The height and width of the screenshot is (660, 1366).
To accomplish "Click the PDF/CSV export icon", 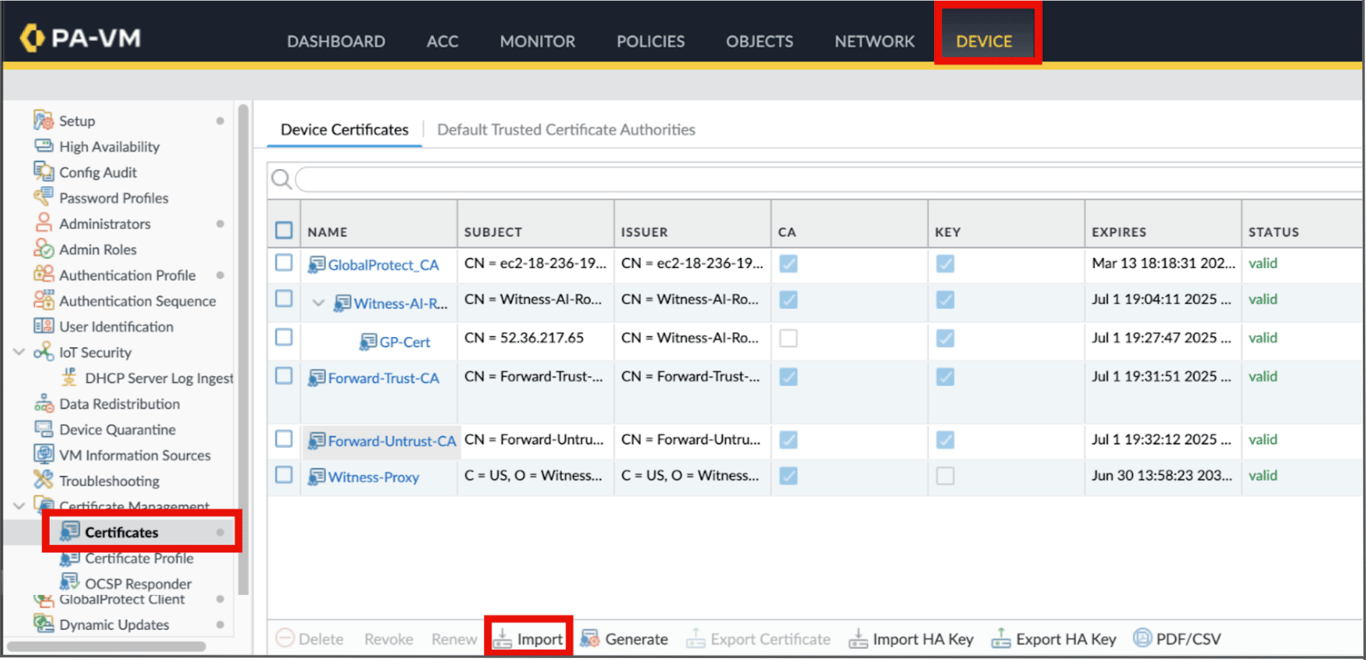I will [x=1142, y=638].
